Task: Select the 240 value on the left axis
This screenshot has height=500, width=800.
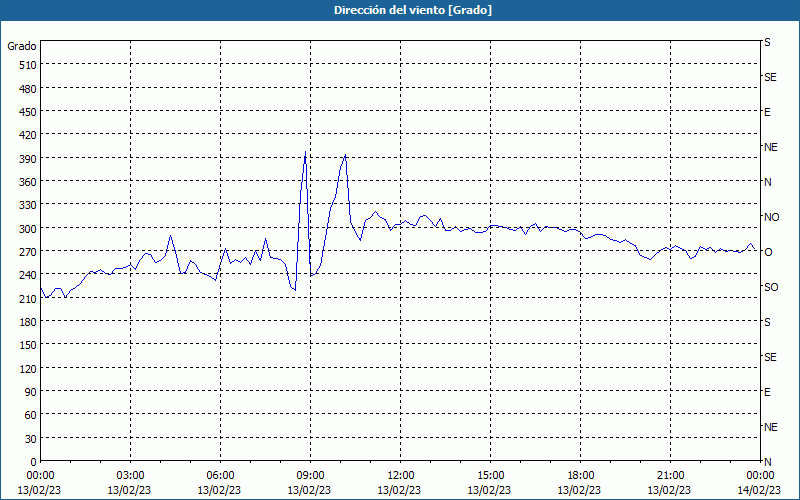Action: point(28,275)
